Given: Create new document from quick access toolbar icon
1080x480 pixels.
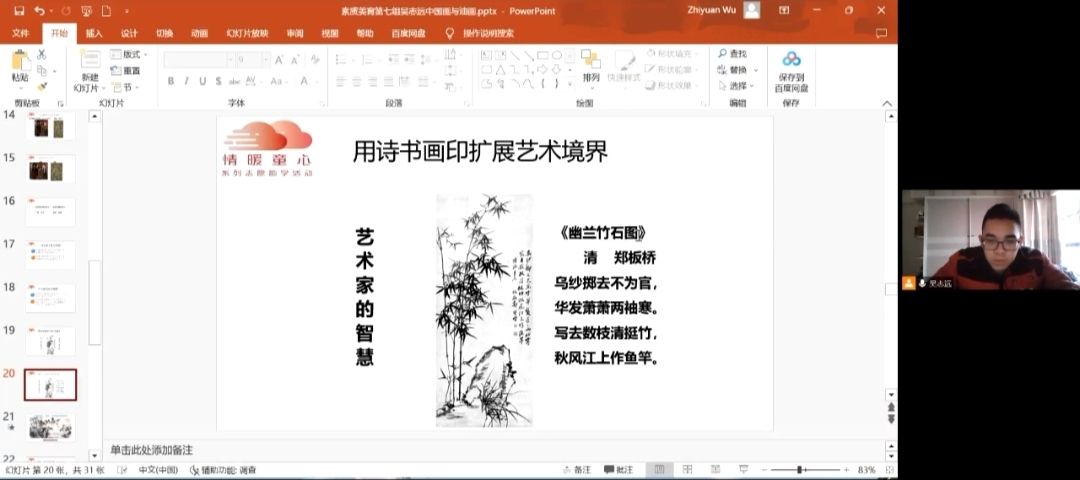Looking at the screenshot, I should click(106, 11).
